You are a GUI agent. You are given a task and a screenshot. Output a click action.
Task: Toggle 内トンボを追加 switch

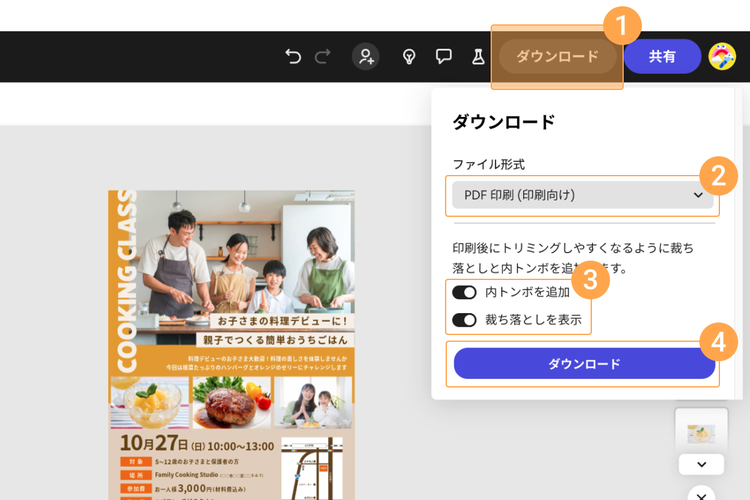[464, 292]
